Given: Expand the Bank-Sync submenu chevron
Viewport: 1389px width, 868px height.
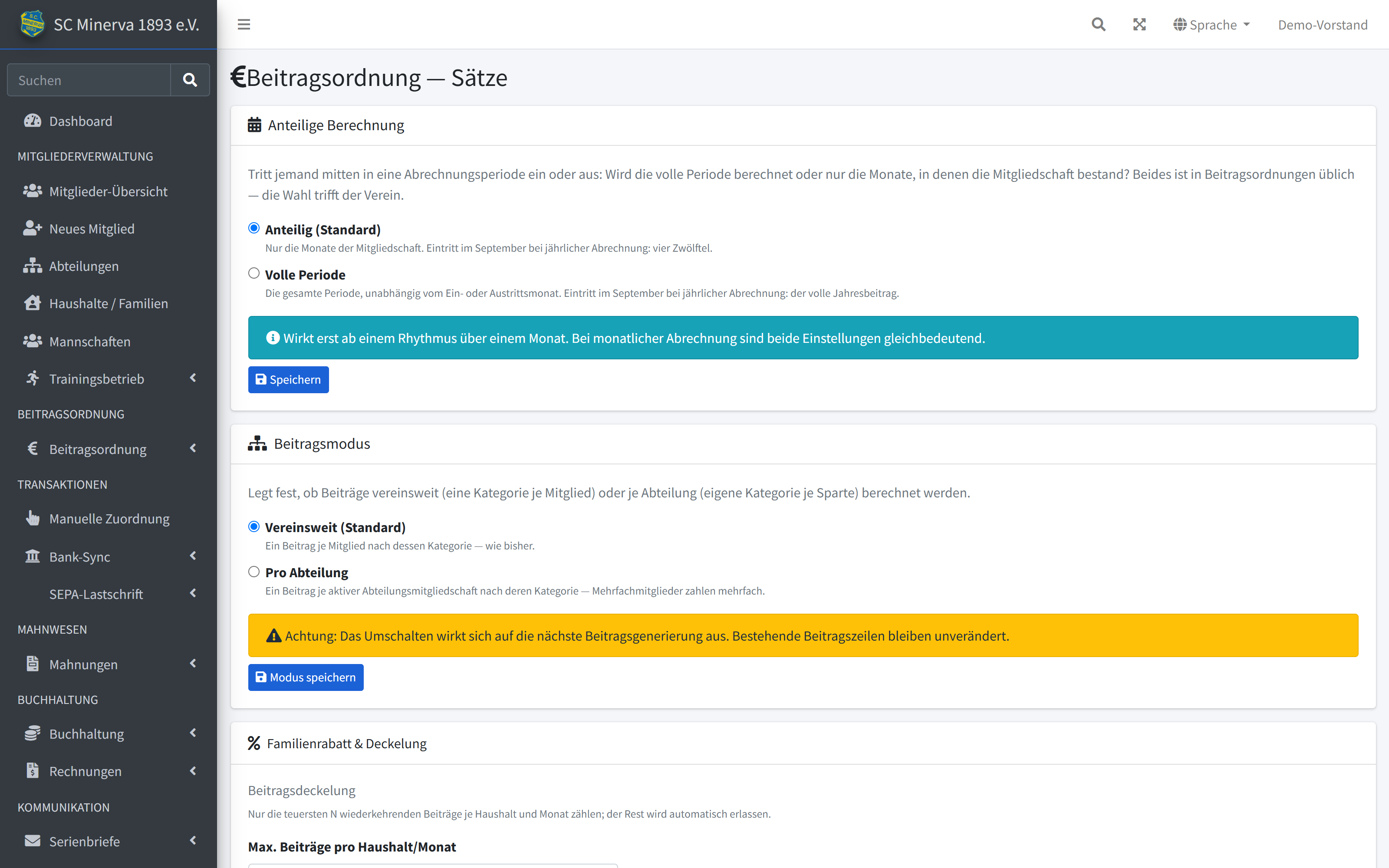Looking at the screenshot, I should click(x=193, y=556).
